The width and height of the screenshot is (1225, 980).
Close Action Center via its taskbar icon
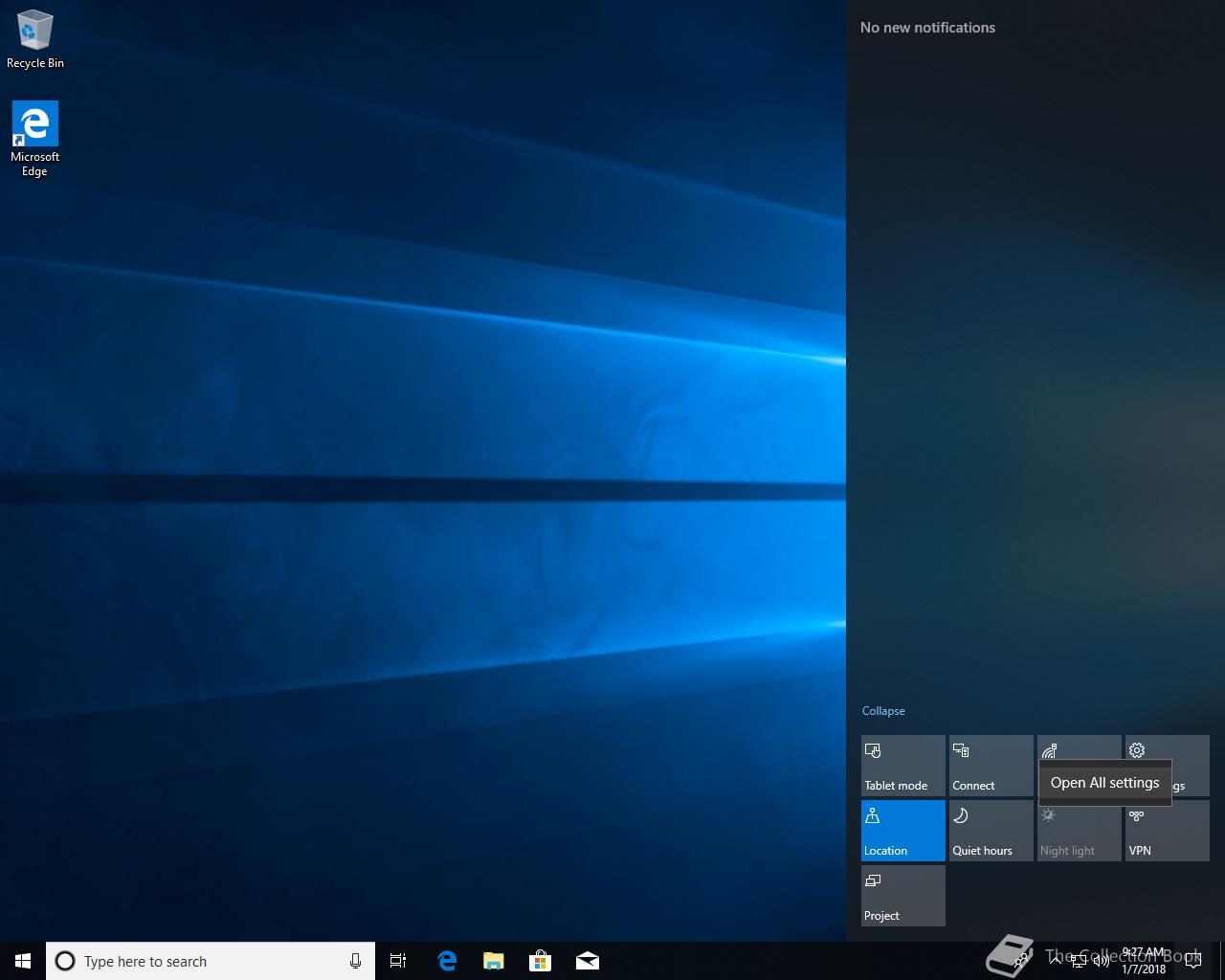coord(1193,961)
